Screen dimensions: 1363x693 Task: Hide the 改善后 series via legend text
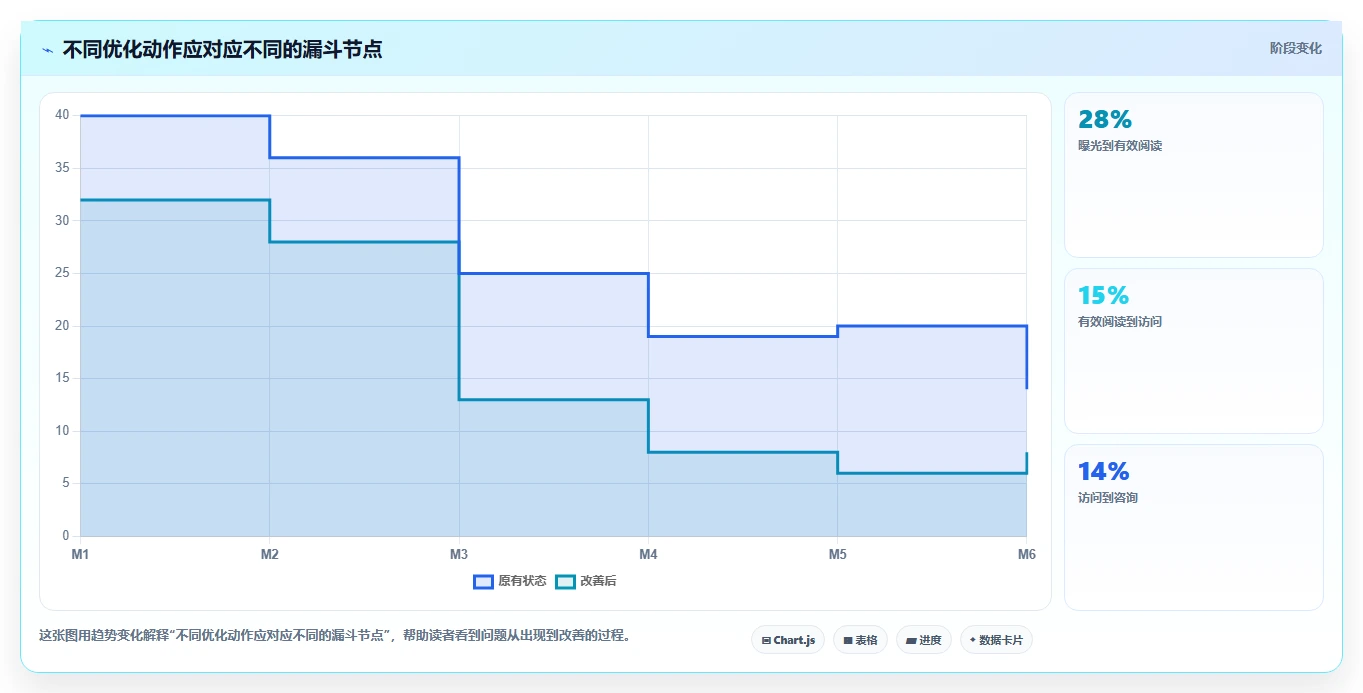tap(598, 581)
